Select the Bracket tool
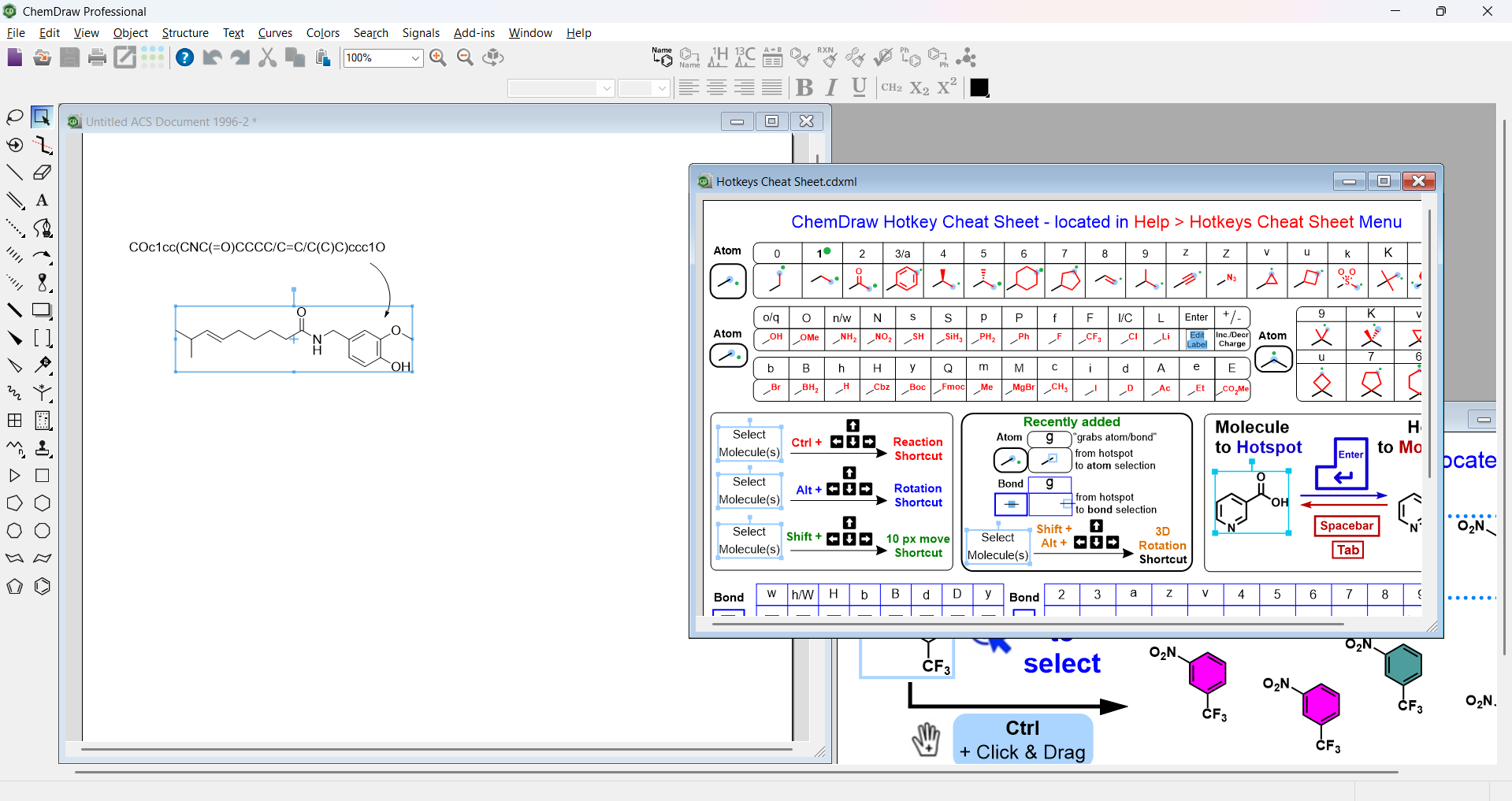Viewport: 1512px width, 801px height. pos(43,338)
